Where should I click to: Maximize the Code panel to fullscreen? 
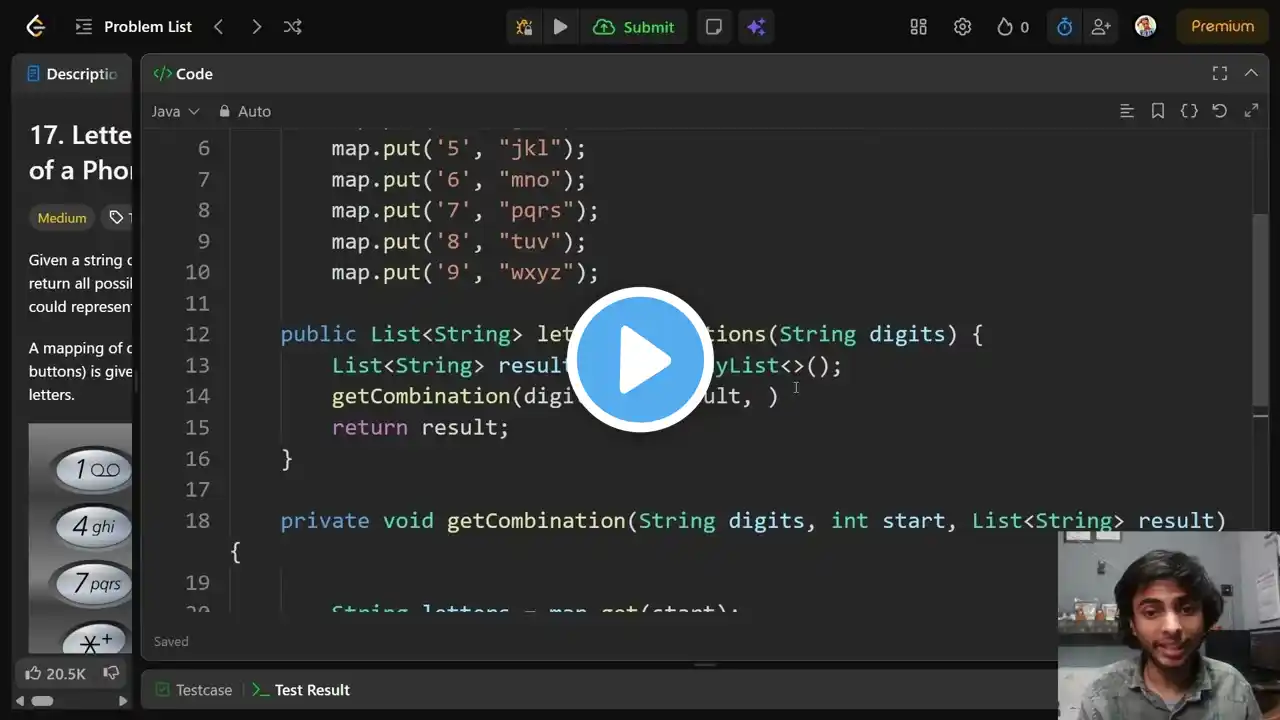pos(1220,73)
